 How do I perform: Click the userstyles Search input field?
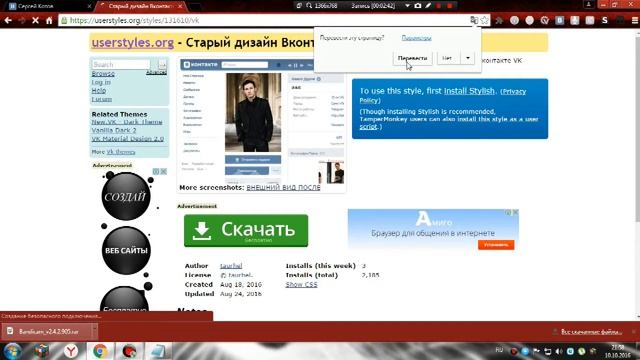(x=121, y=64)
